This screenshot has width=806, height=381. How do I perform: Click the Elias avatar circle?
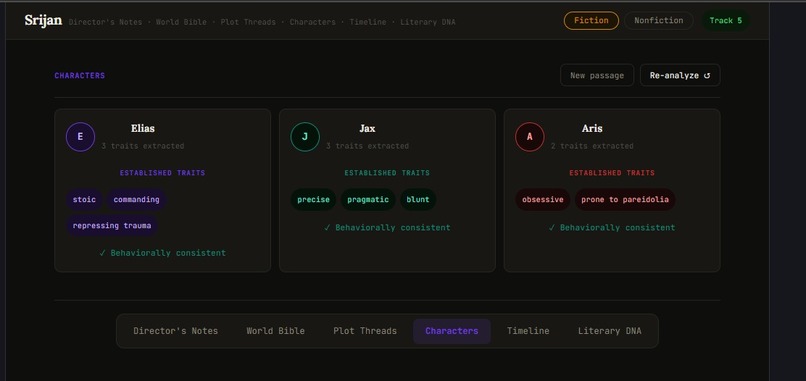pyautogui.click(x=80, y=137)
